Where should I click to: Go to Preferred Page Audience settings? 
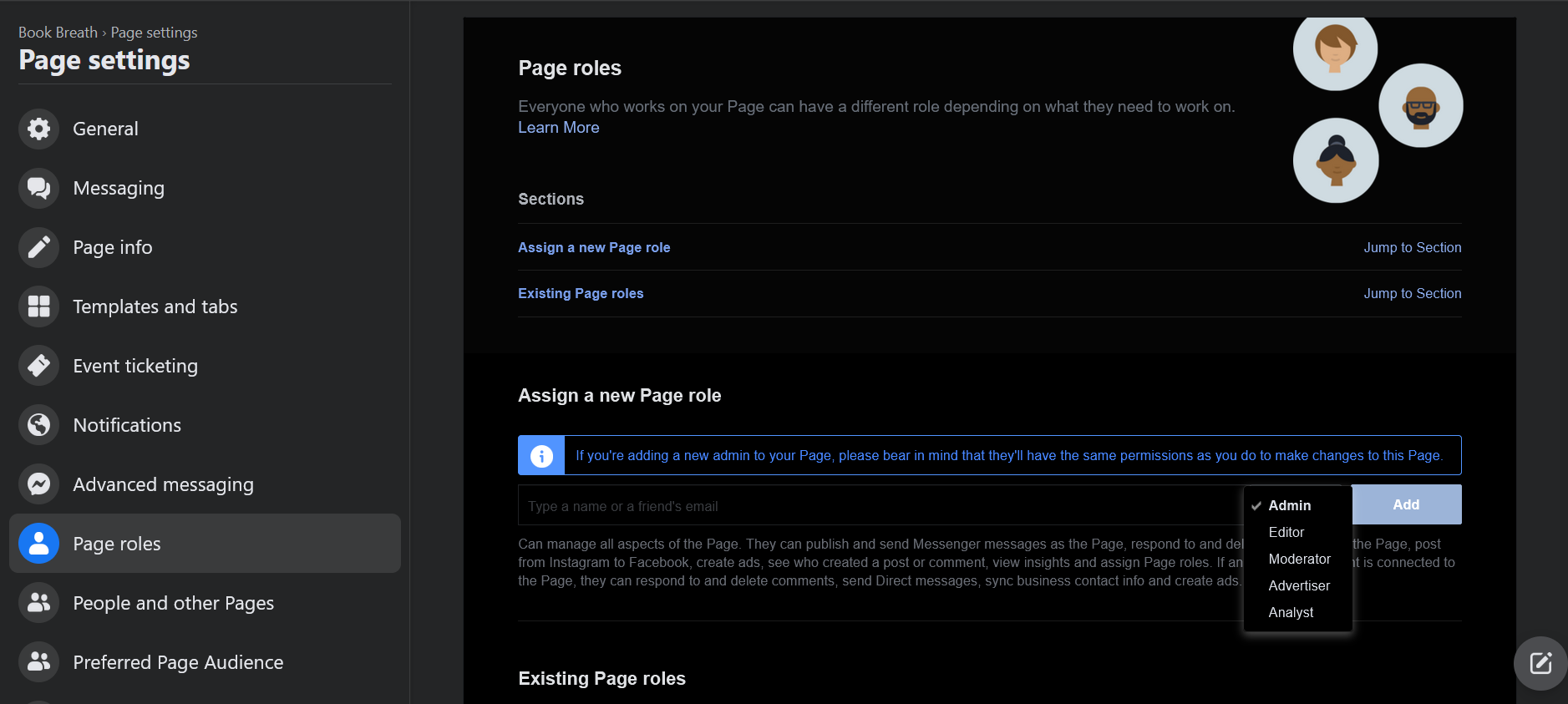178,662
